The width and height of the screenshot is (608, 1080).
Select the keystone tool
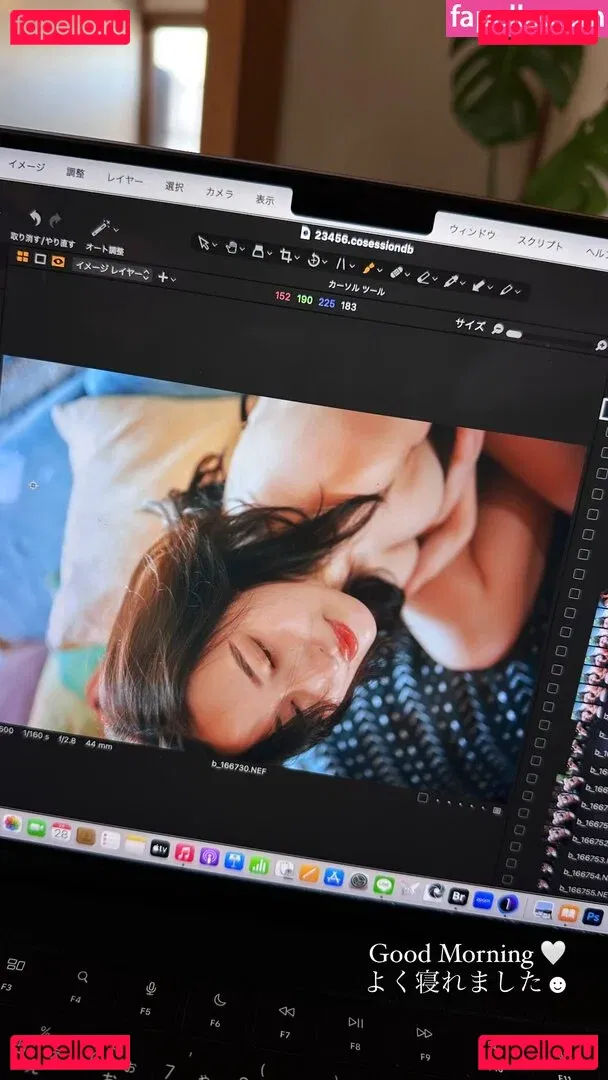[x=341, y=263]
